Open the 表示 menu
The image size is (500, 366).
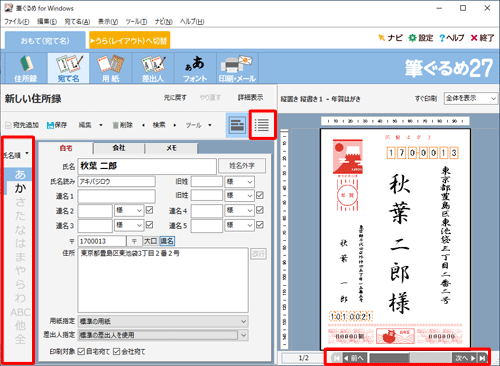point(108,22)
